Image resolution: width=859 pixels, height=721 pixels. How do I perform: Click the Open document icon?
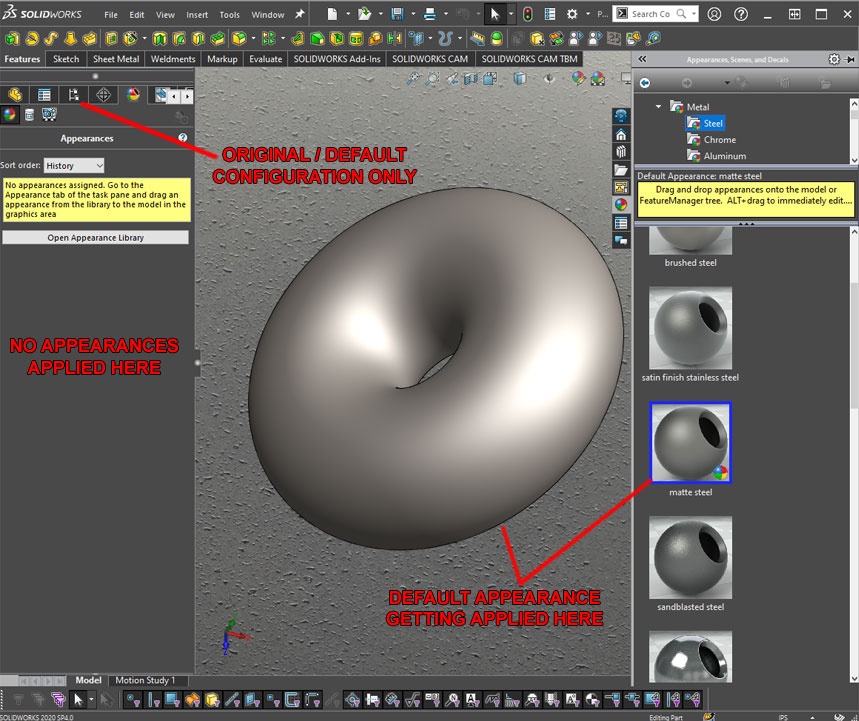pyautogui.click(x=364, y=14)
